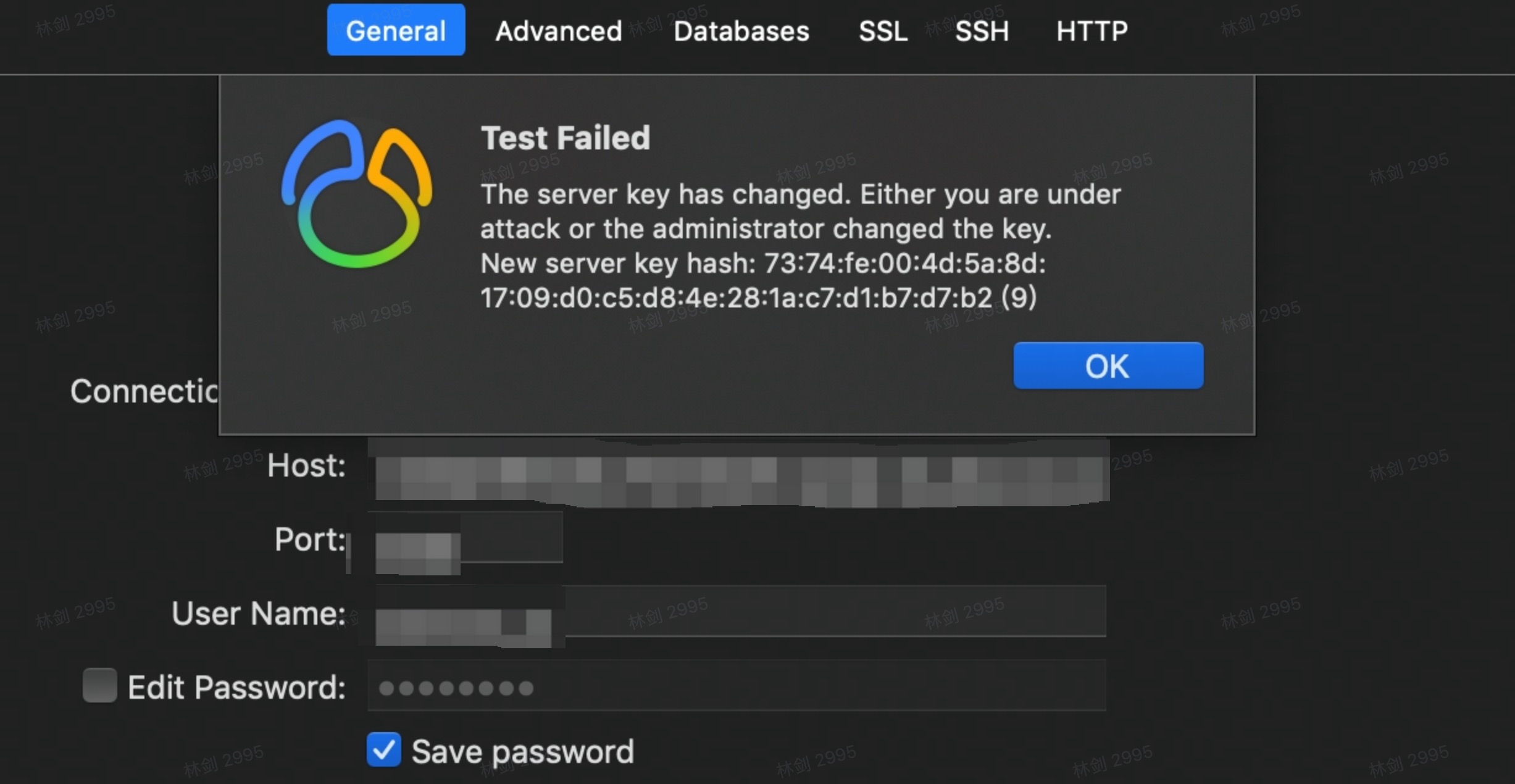Screen dimensions: 1515x784
Task: Click the Test Failed heading
Action: pos(566,138)
